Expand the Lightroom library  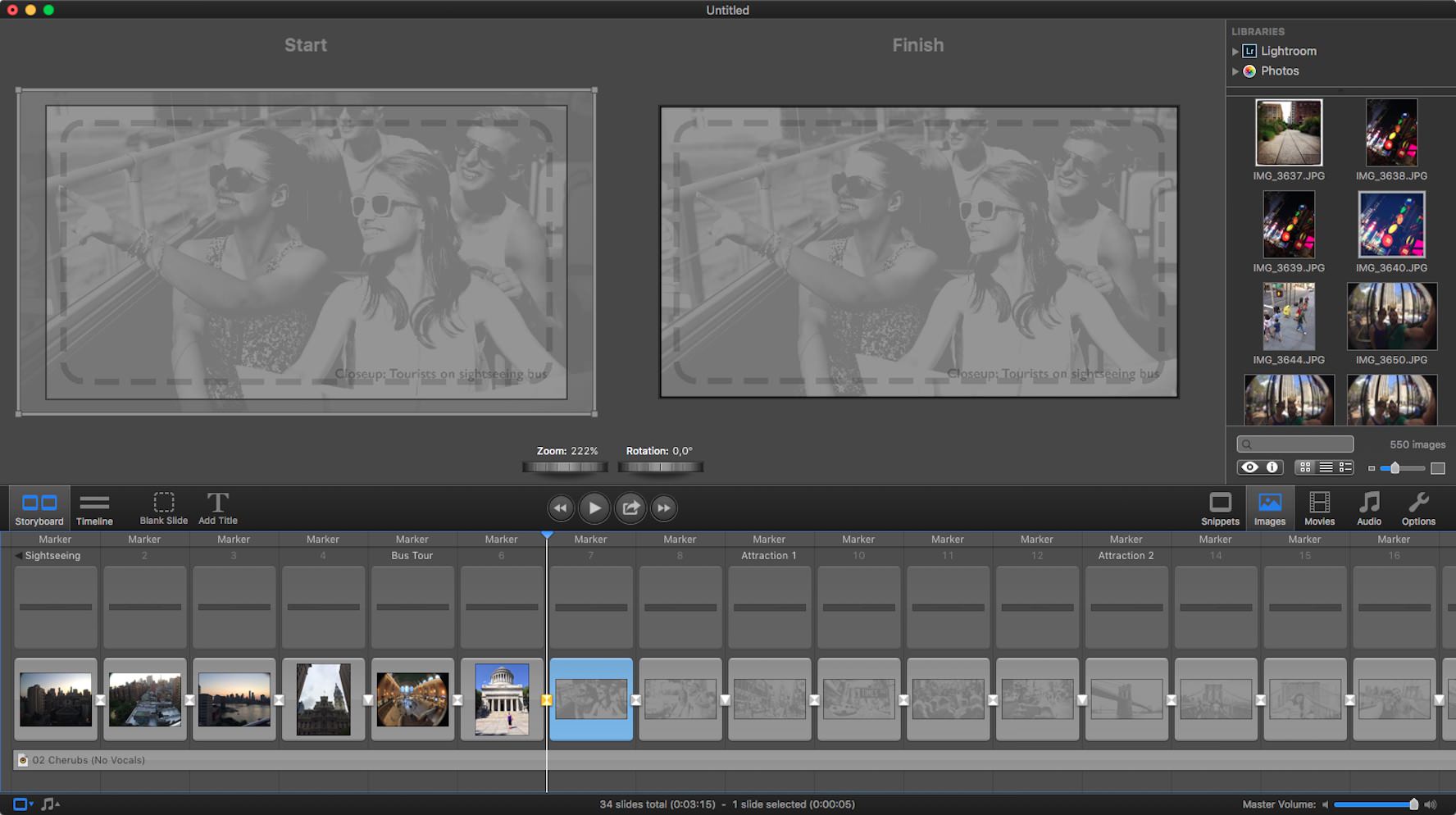[x=1235, y=52]
